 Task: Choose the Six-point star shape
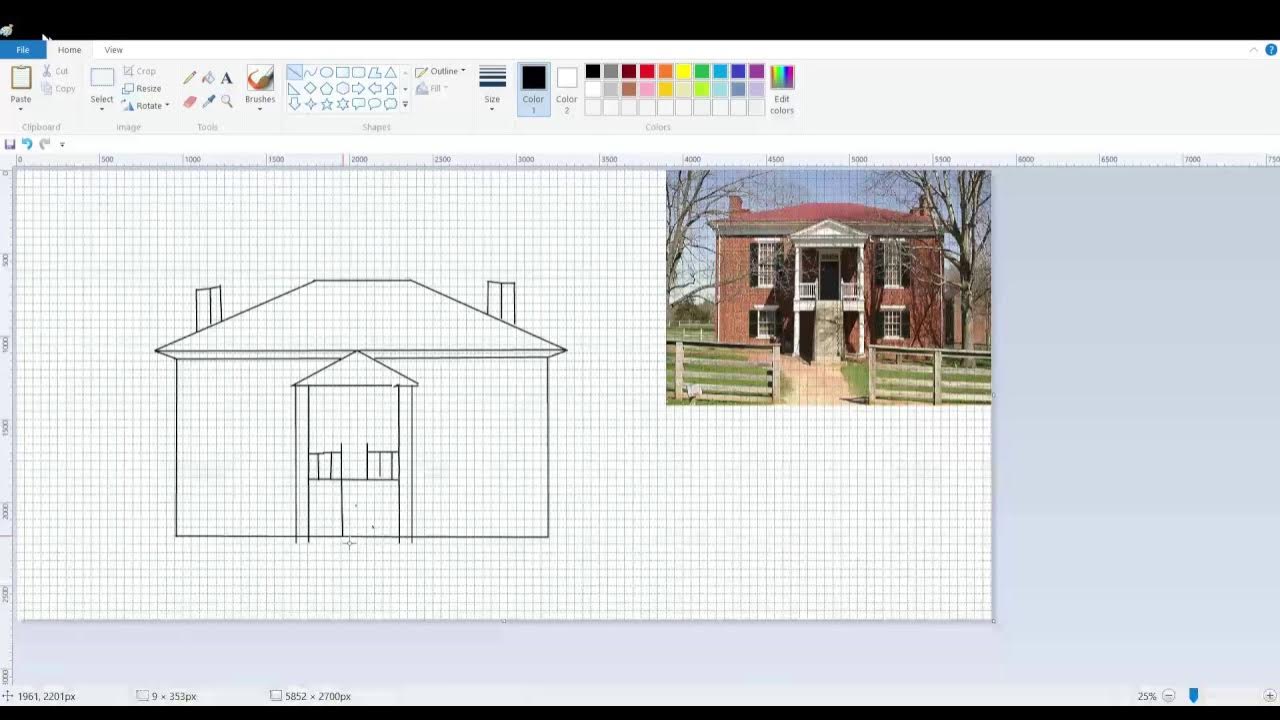click(342, 104)
